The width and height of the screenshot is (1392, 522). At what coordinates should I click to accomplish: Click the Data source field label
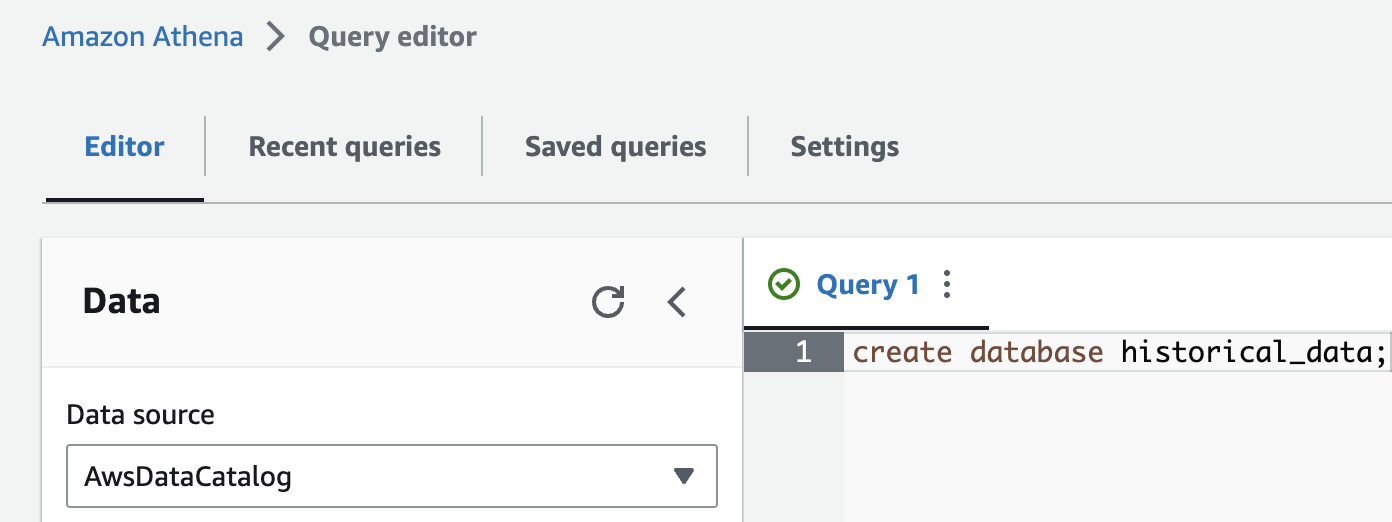[140, 414]
